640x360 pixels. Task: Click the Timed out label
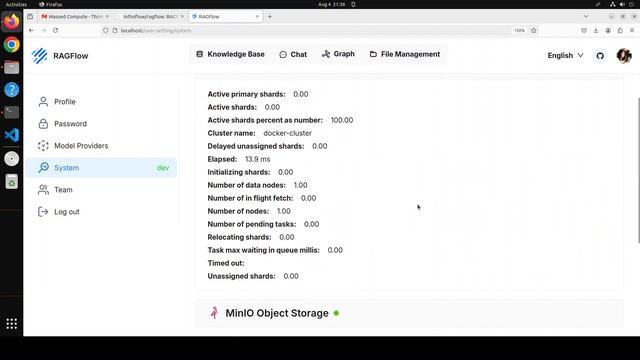pyautogui.click(x=226, y=263)
